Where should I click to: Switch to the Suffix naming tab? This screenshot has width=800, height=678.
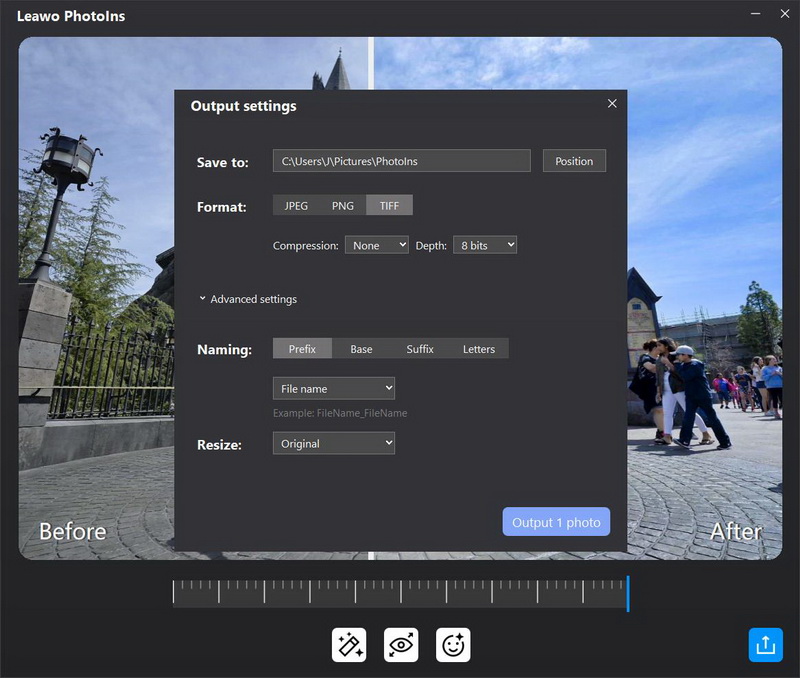pos(420,349)
